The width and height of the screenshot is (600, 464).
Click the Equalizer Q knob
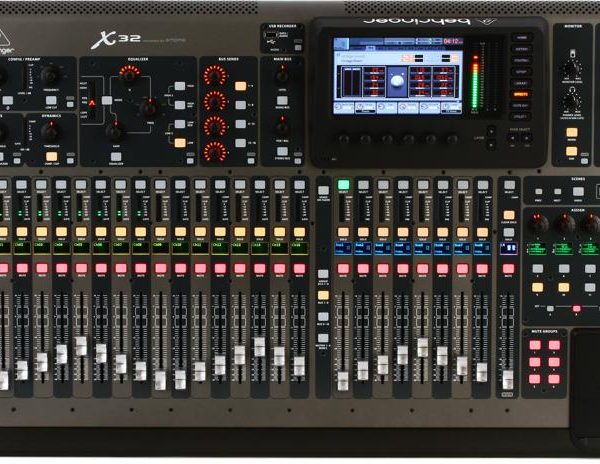point(129,75)
